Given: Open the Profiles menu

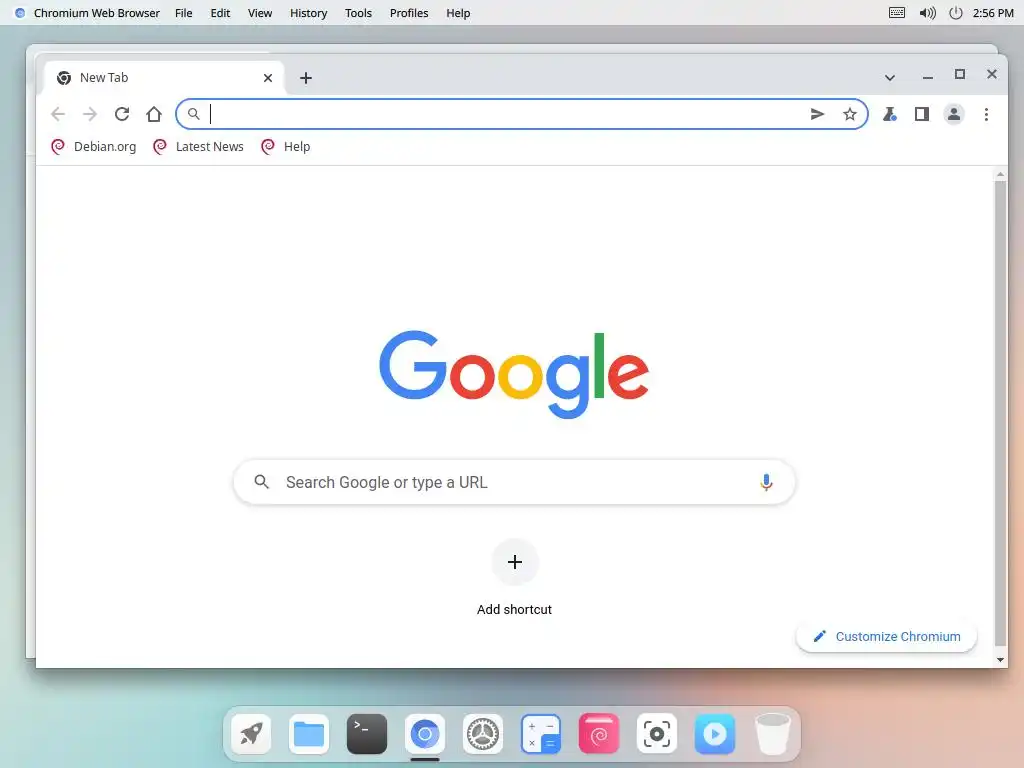Looking at the screenshot, I should (x=409, y=13).
